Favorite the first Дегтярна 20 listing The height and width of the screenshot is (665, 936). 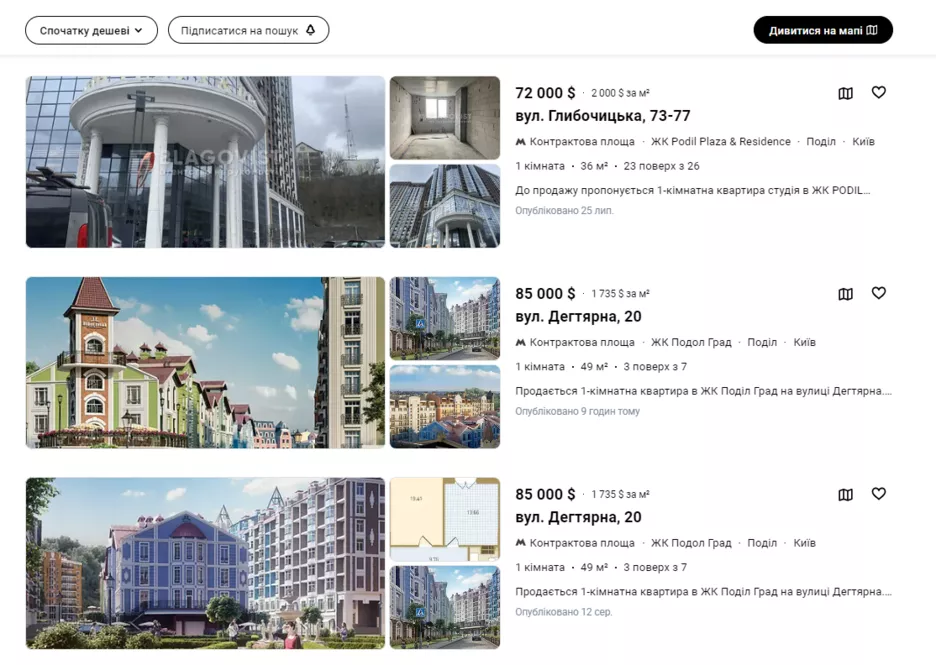pos(878,293)
